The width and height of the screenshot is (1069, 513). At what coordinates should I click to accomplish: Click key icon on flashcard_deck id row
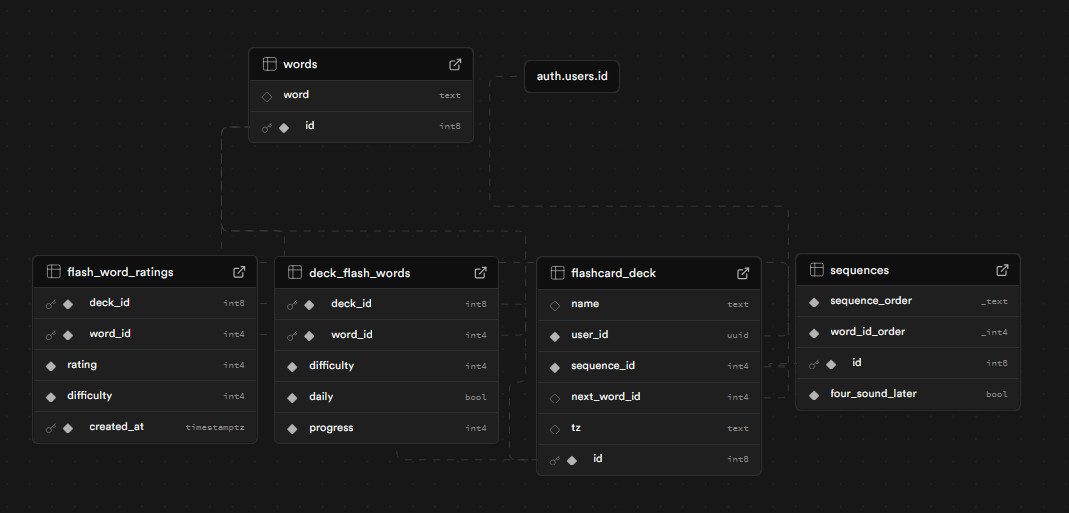point(555,460)
